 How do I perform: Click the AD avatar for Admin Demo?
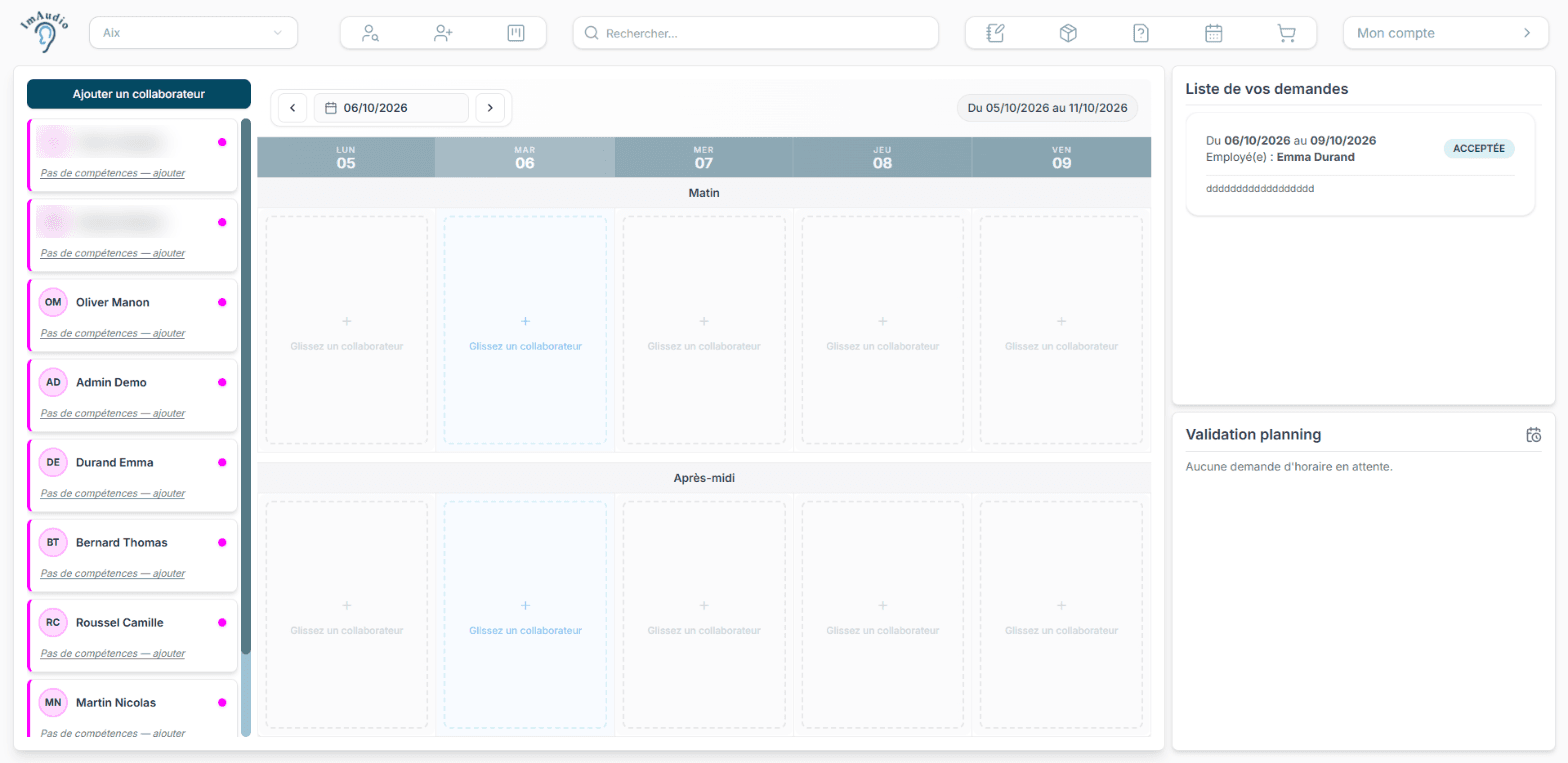pyautogui.click(x=53, y=382)
